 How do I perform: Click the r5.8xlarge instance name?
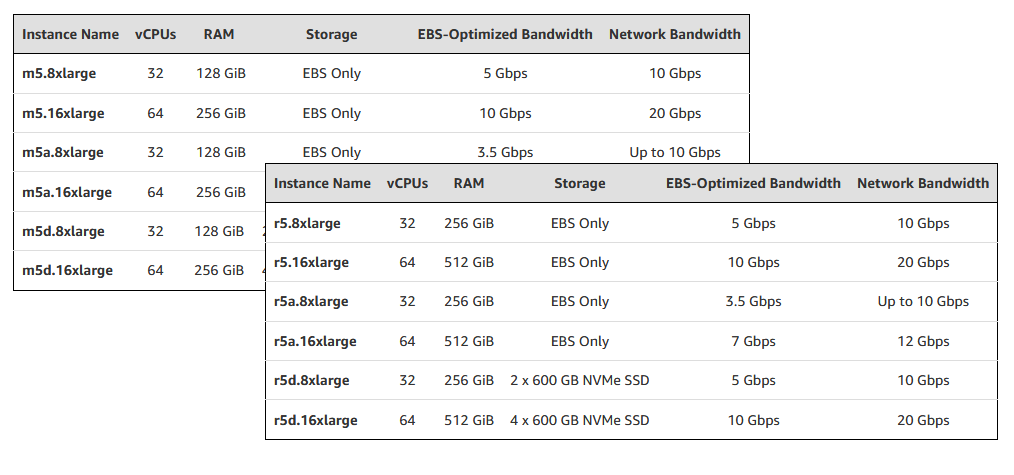coord(307,223)
